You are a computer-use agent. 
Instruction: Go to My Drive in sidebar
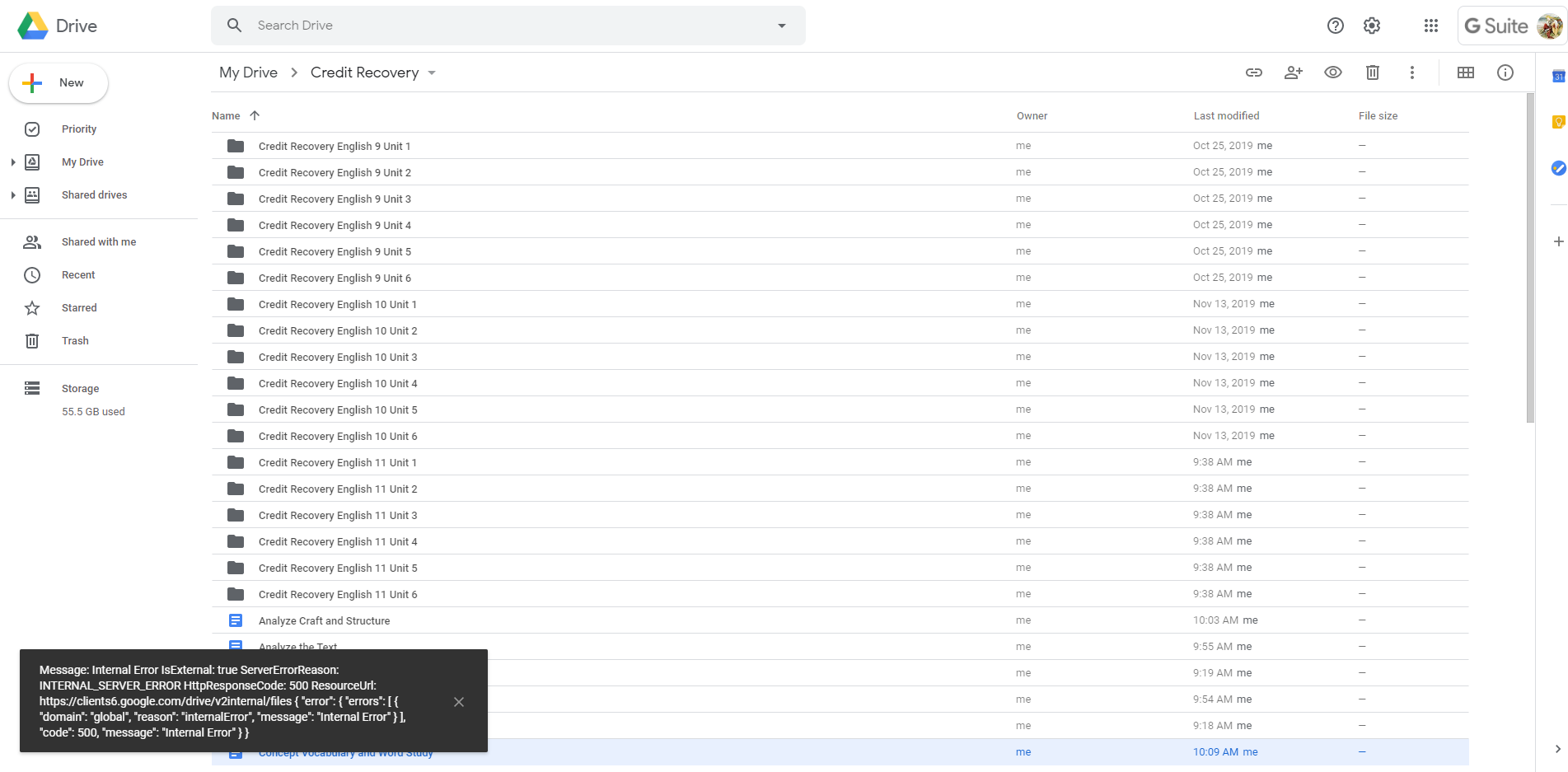(x=82, y=162)
